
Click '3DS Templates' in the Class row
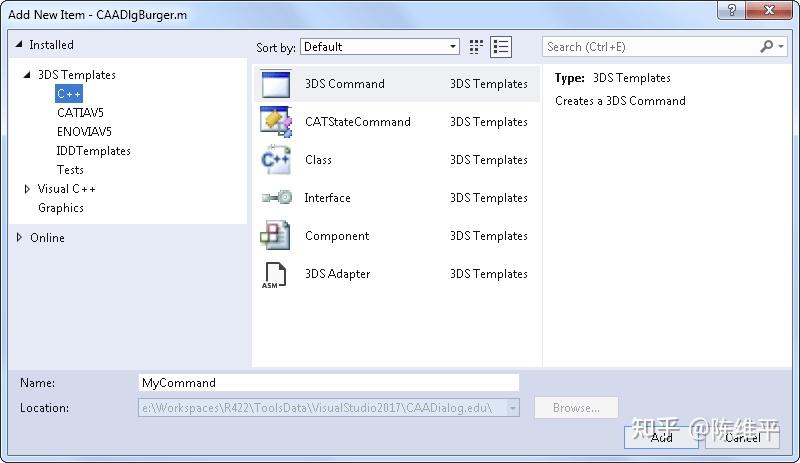[x=489, y=160]
